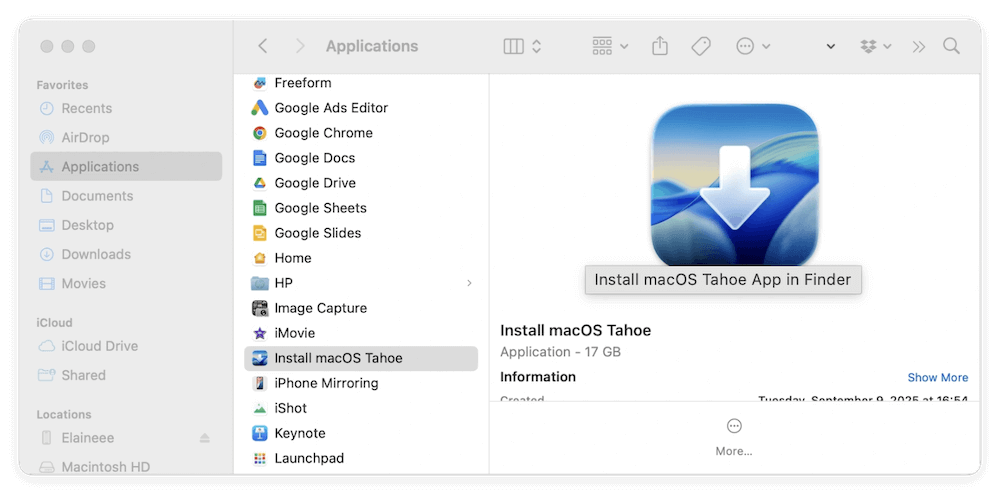Click the Google Docs icon

[x=259, y=157]
